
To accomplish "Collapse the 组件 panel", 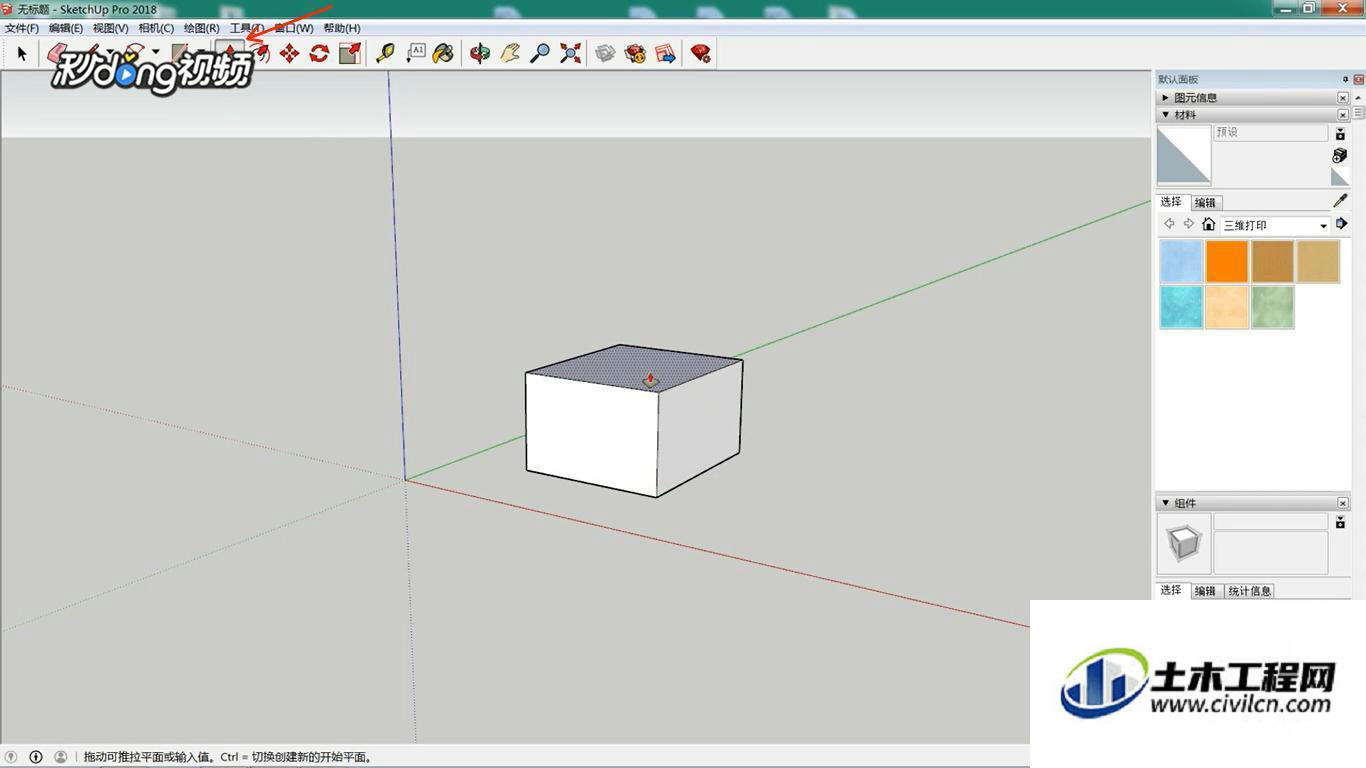I will click(x=1165, y=503).
